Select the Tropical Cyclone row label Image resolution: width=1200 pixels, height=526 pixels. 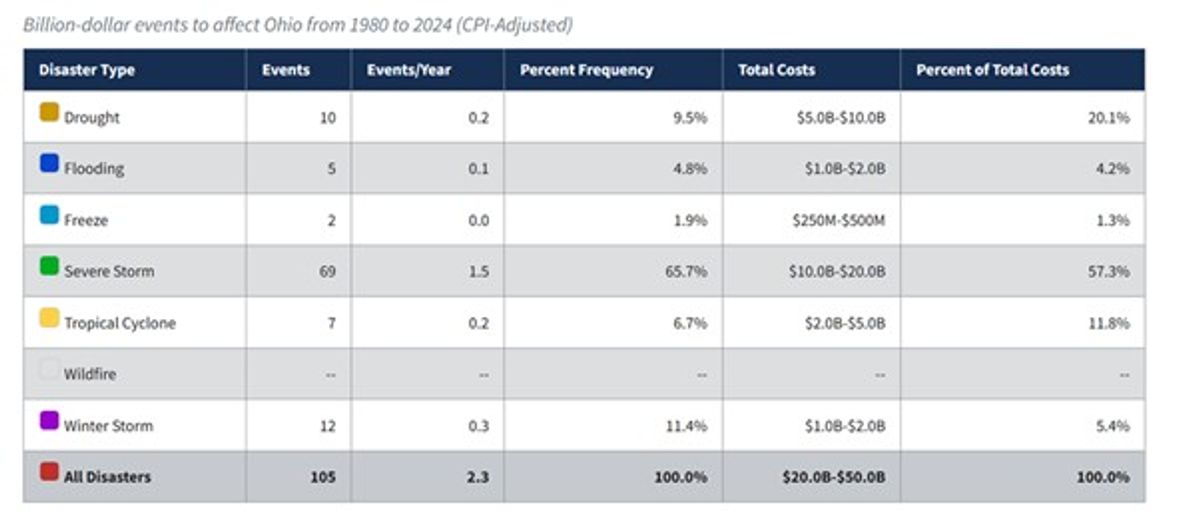pos(120,323)
